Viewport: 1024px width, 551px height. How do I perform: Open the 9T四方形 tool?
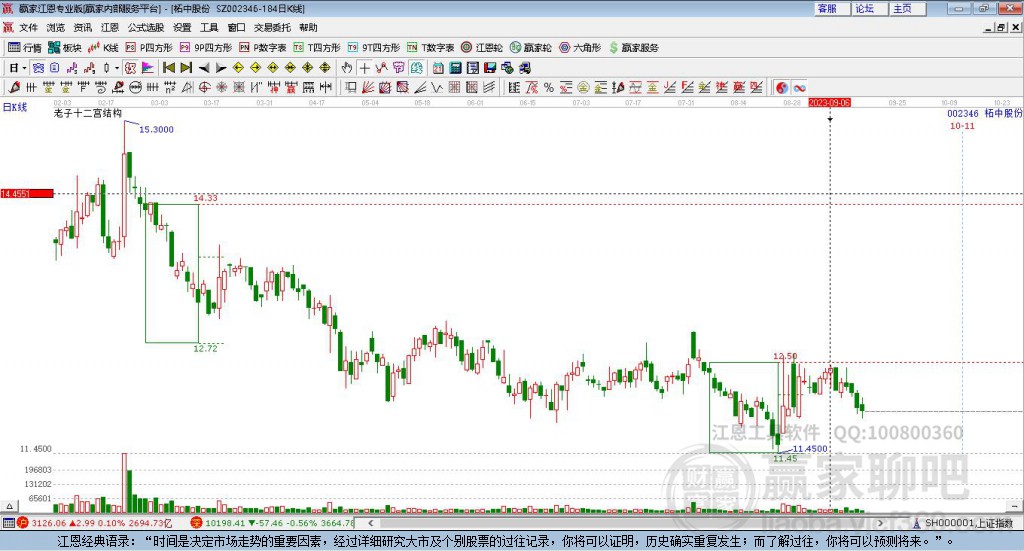pyautogui.click(x=374, y=48)
